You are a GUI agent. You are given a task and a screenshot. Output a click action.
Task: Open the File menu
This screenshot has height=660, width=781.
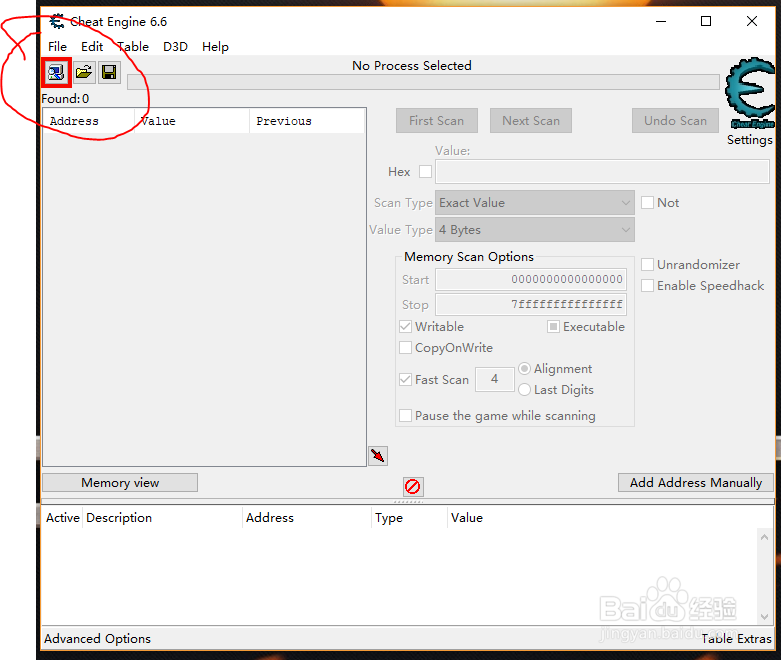pyautogui.click(x=57, y=47)
